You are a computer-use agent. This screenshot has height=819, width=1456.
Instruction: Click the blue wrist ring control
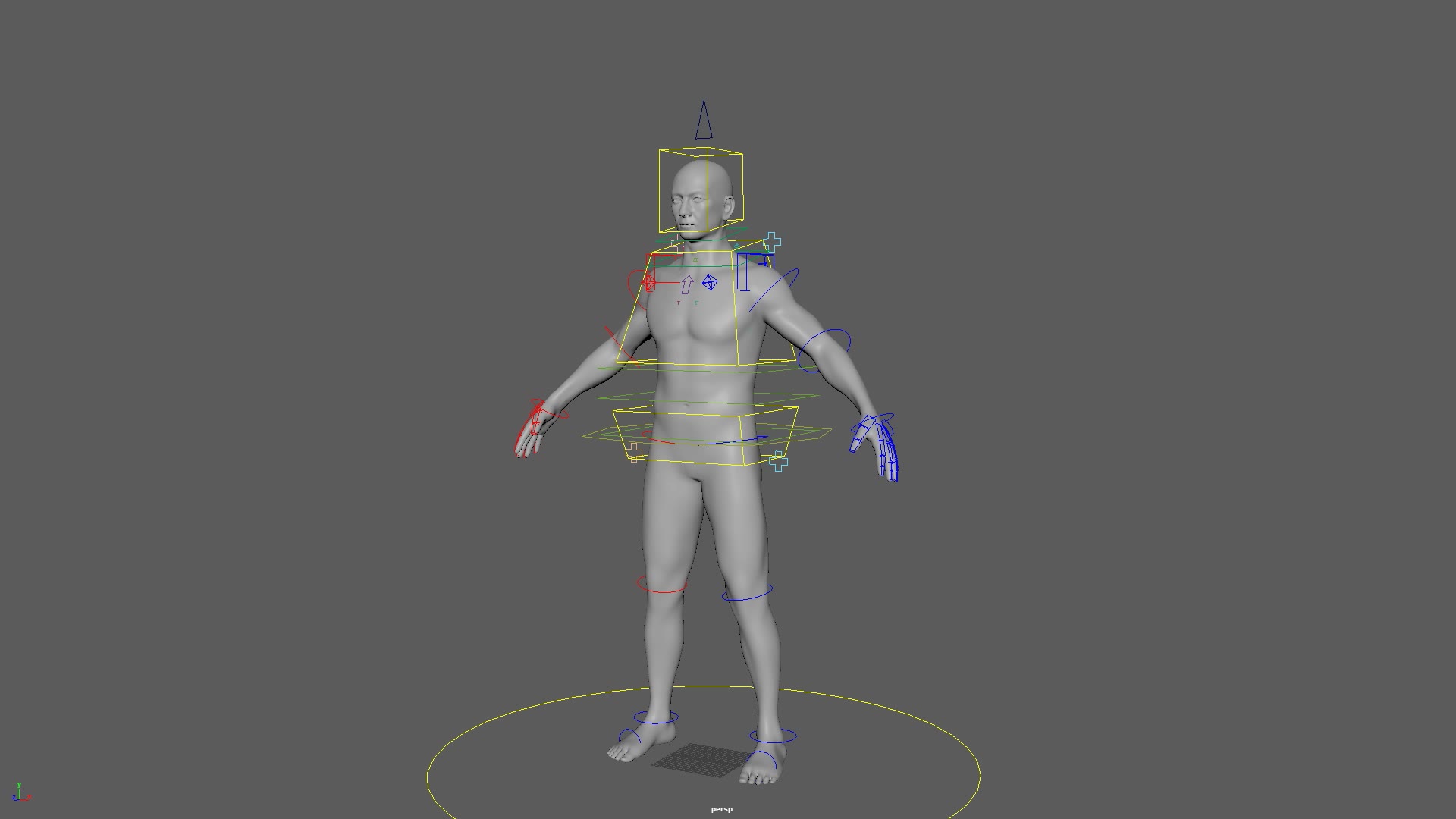click(x=872, y=423)
